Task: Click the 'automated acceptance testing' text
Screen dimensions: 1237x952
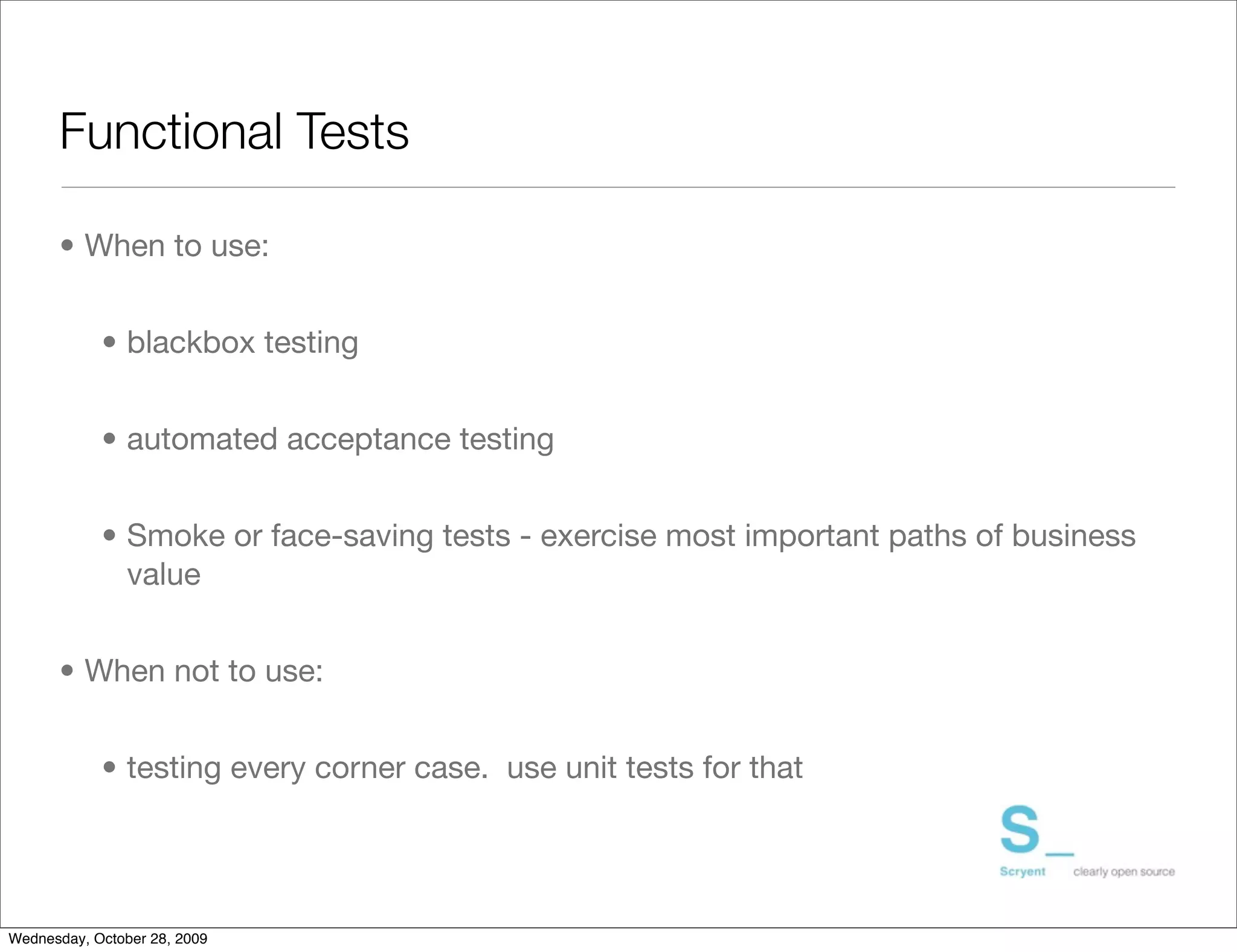Action: coord(340,439)
